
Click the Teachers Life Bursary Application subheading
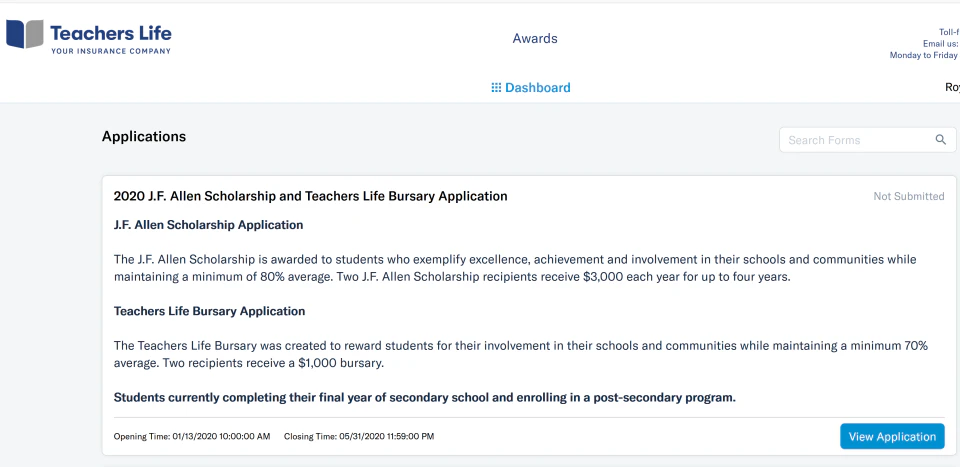pos(209,311)
